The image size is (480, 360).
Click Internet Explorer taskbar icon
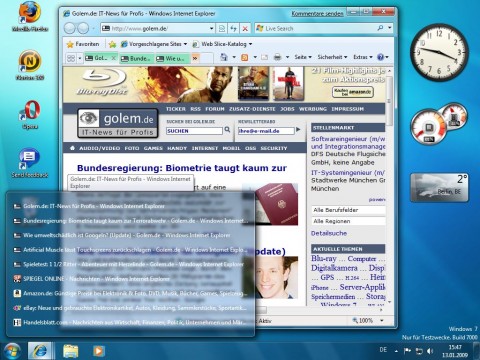(x=40, y=351)
